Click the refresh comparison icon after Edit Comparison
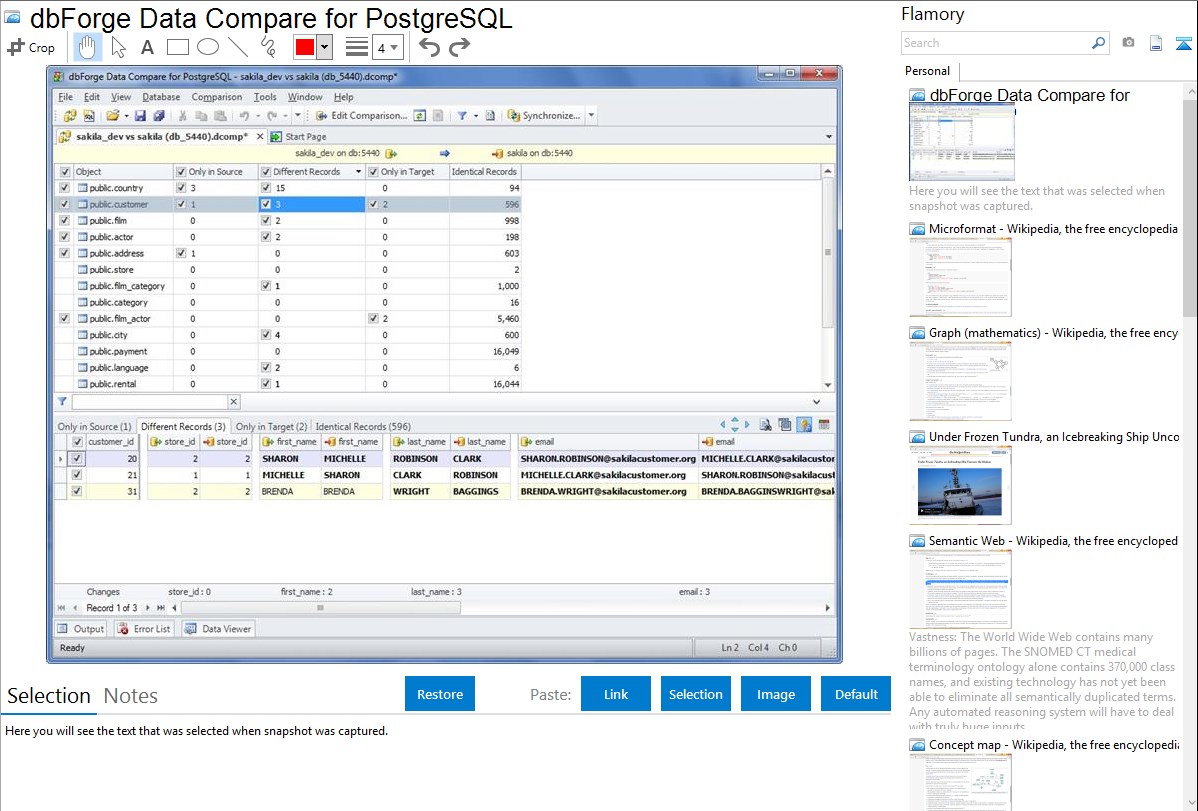1198x811 pixels. [419, 115]
